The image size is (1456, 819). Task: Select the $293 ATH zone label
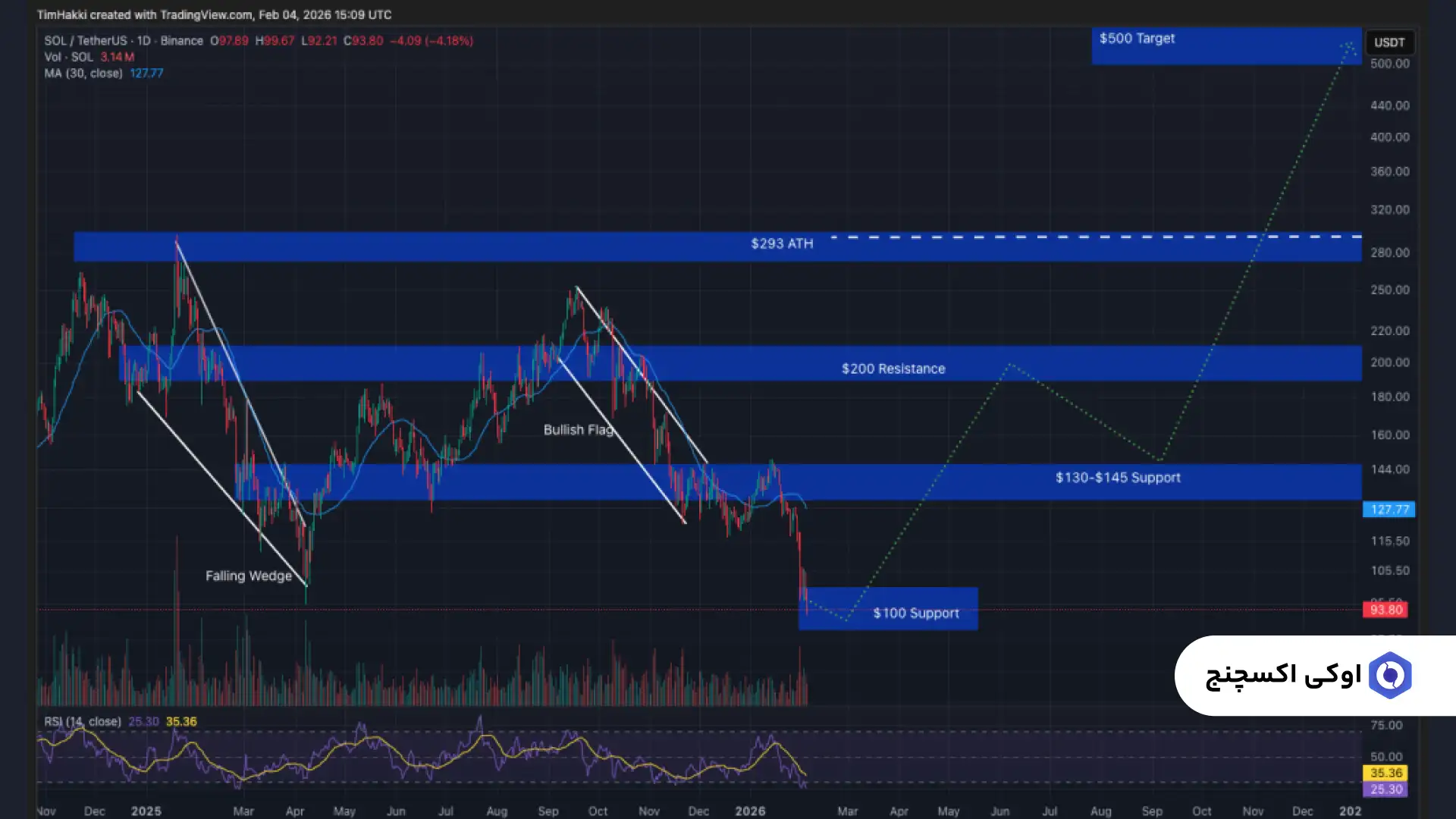point(782,243)
